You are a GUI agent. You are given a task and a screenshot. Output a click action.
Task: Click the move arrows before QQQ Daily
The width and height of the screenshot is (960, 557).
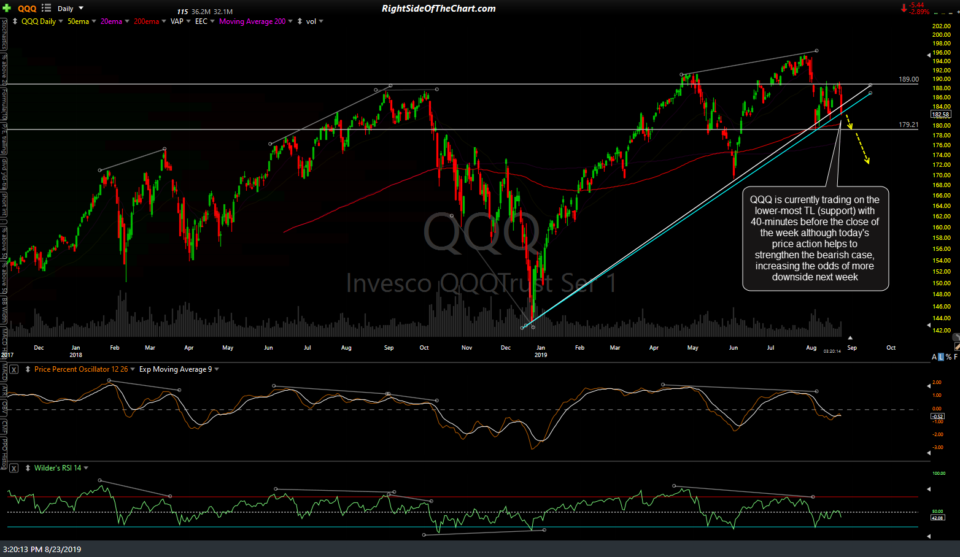[x=15, y=21]
